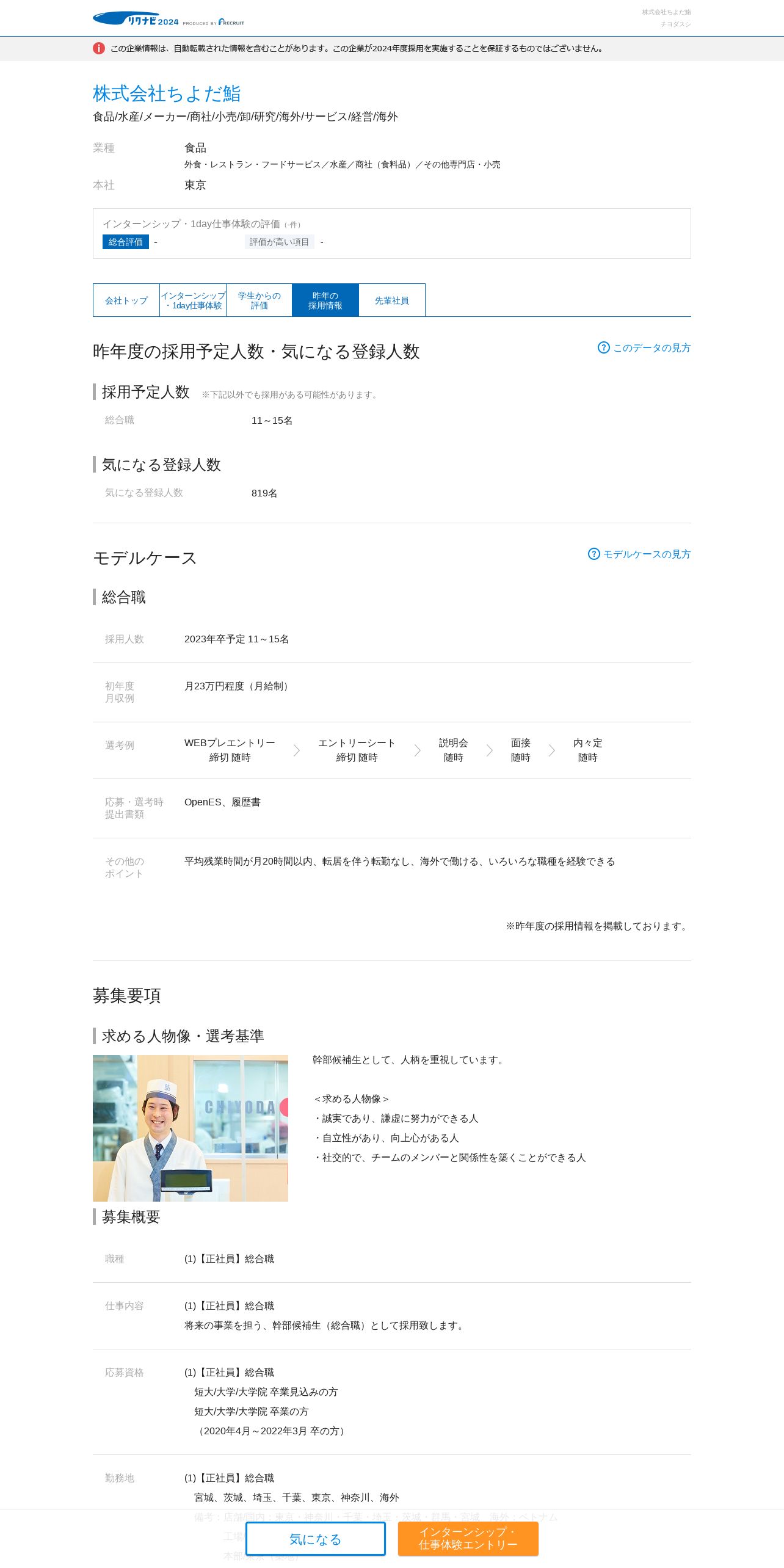This screenshot has width=784, height=1568.
Task: Click the 11～15名 planned hires value
Action: pos(272,420)
